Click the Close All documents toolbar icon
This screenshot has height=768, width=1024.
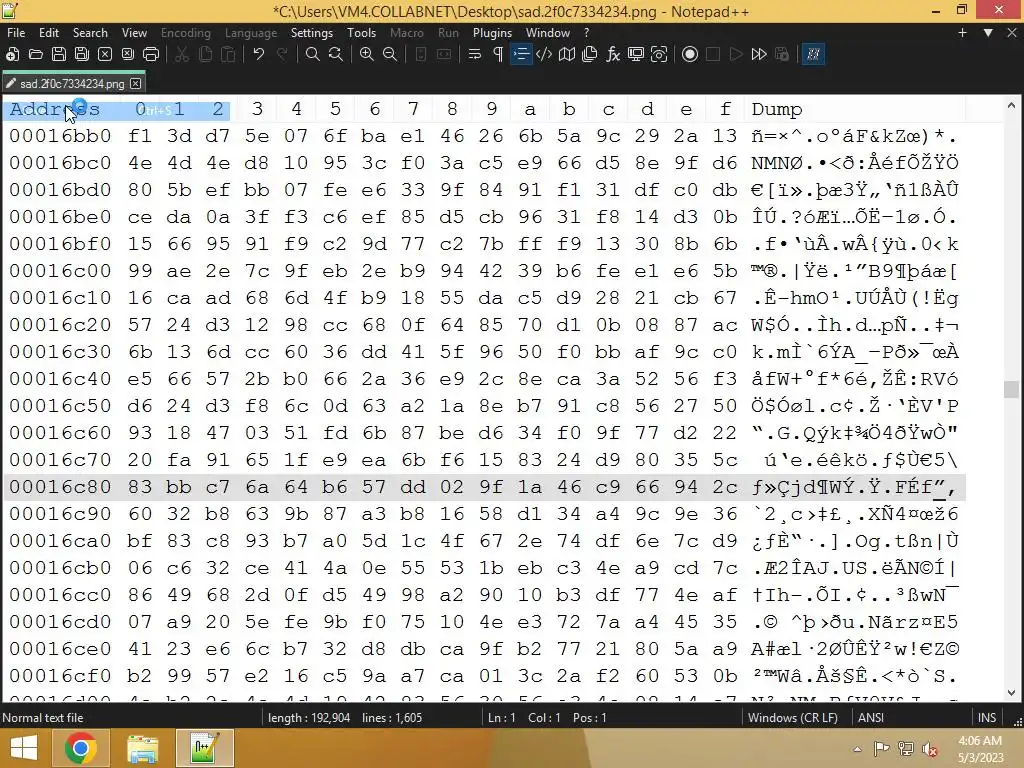127,54
